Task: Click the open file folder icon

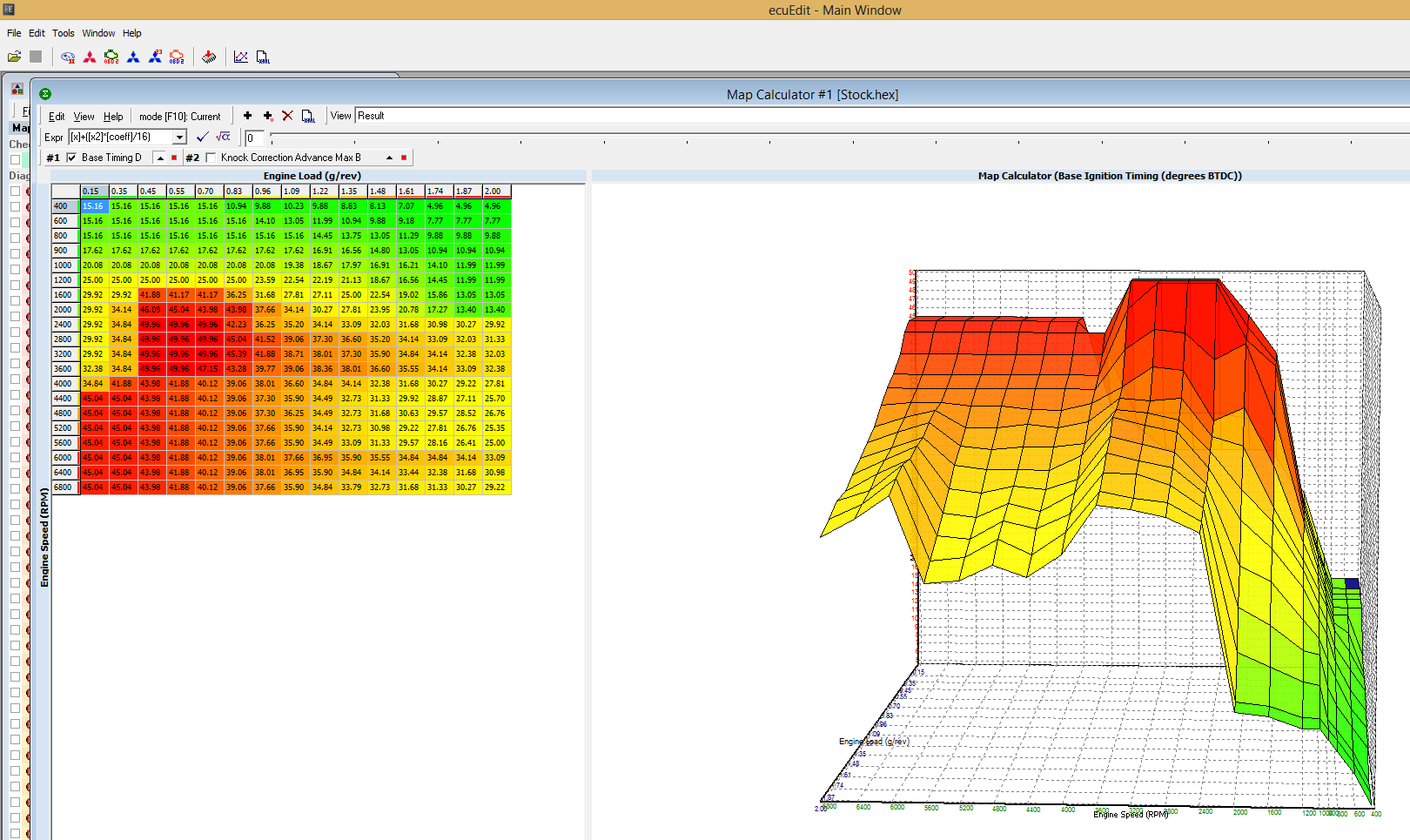Action: (14, 57)
